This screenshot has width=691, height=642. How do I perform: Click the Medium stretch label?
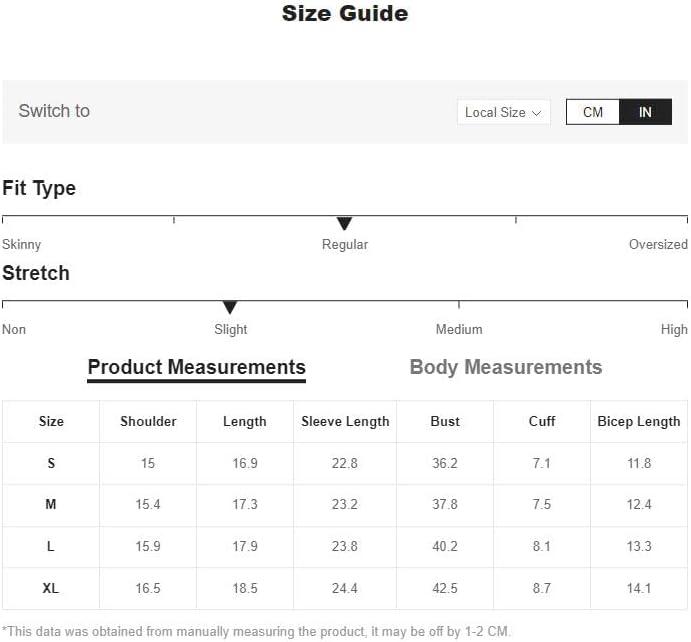(x=459, y=329)
